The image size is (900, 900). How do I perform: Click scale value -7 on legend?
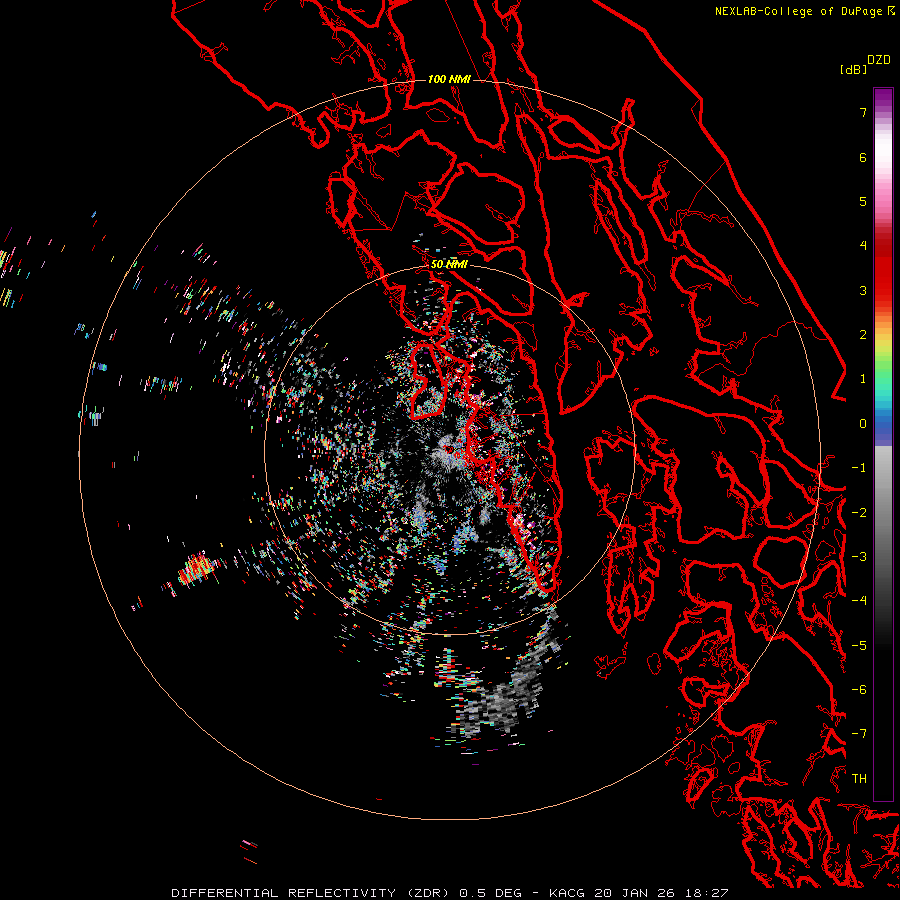[x=859, y=734]
